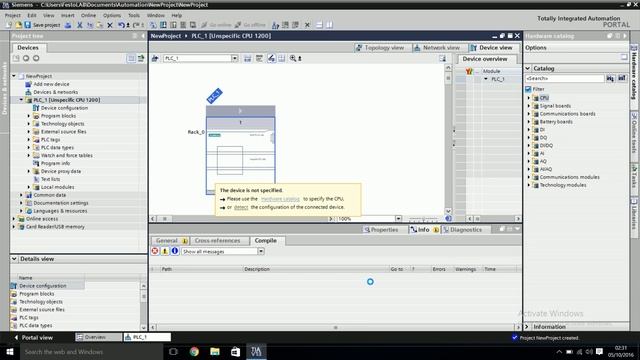Click back navigation circle in Project tree
Viewport: 640px width, 360px height.
(26, 58)
